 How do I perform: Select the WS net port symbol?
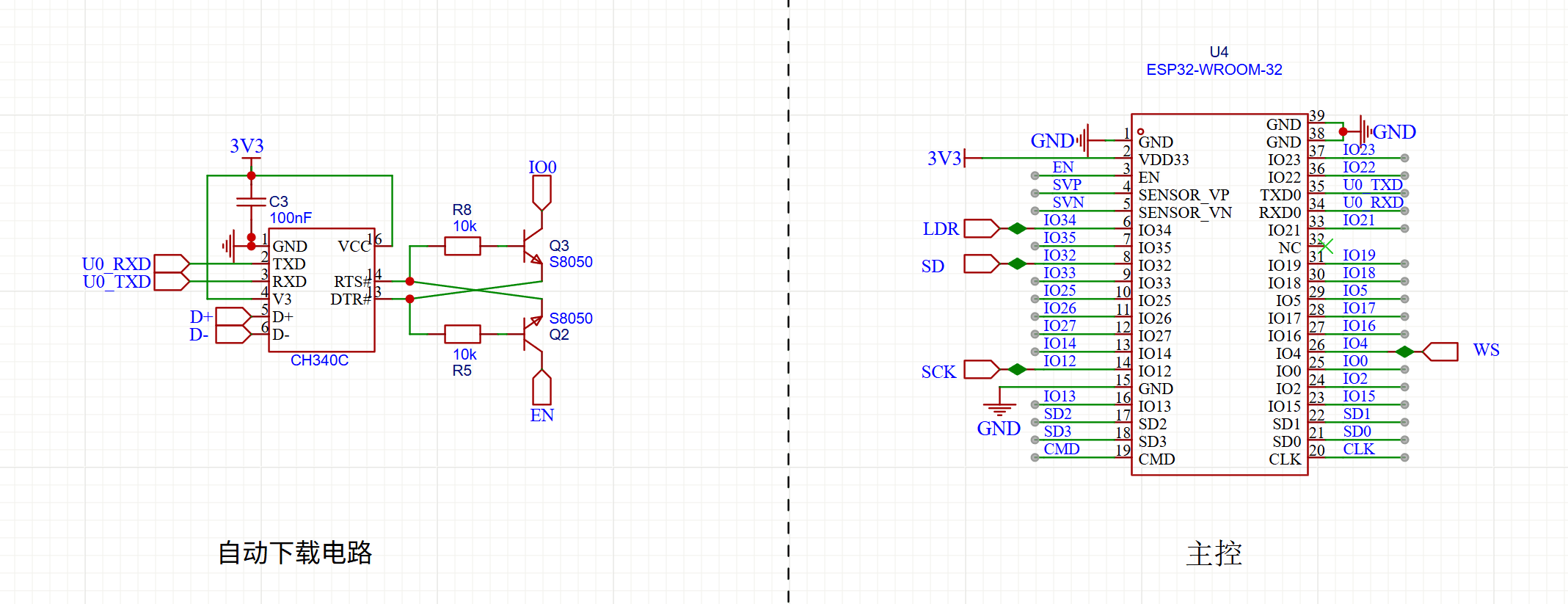[x=1440, y=352]
